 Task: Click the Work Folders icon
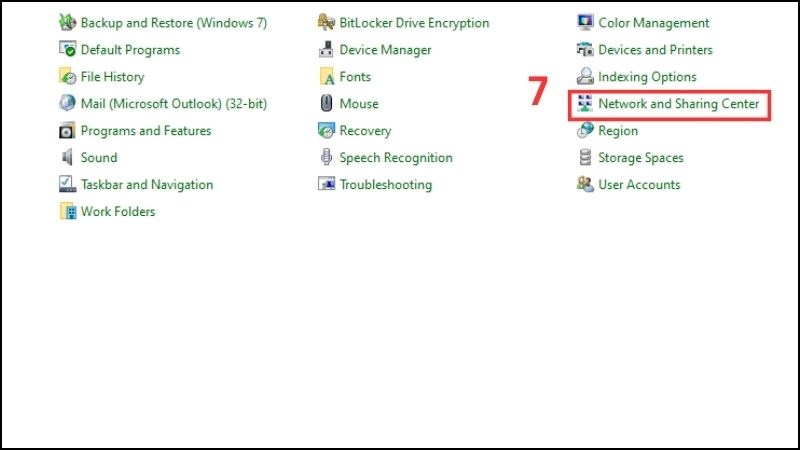point(67,211)
